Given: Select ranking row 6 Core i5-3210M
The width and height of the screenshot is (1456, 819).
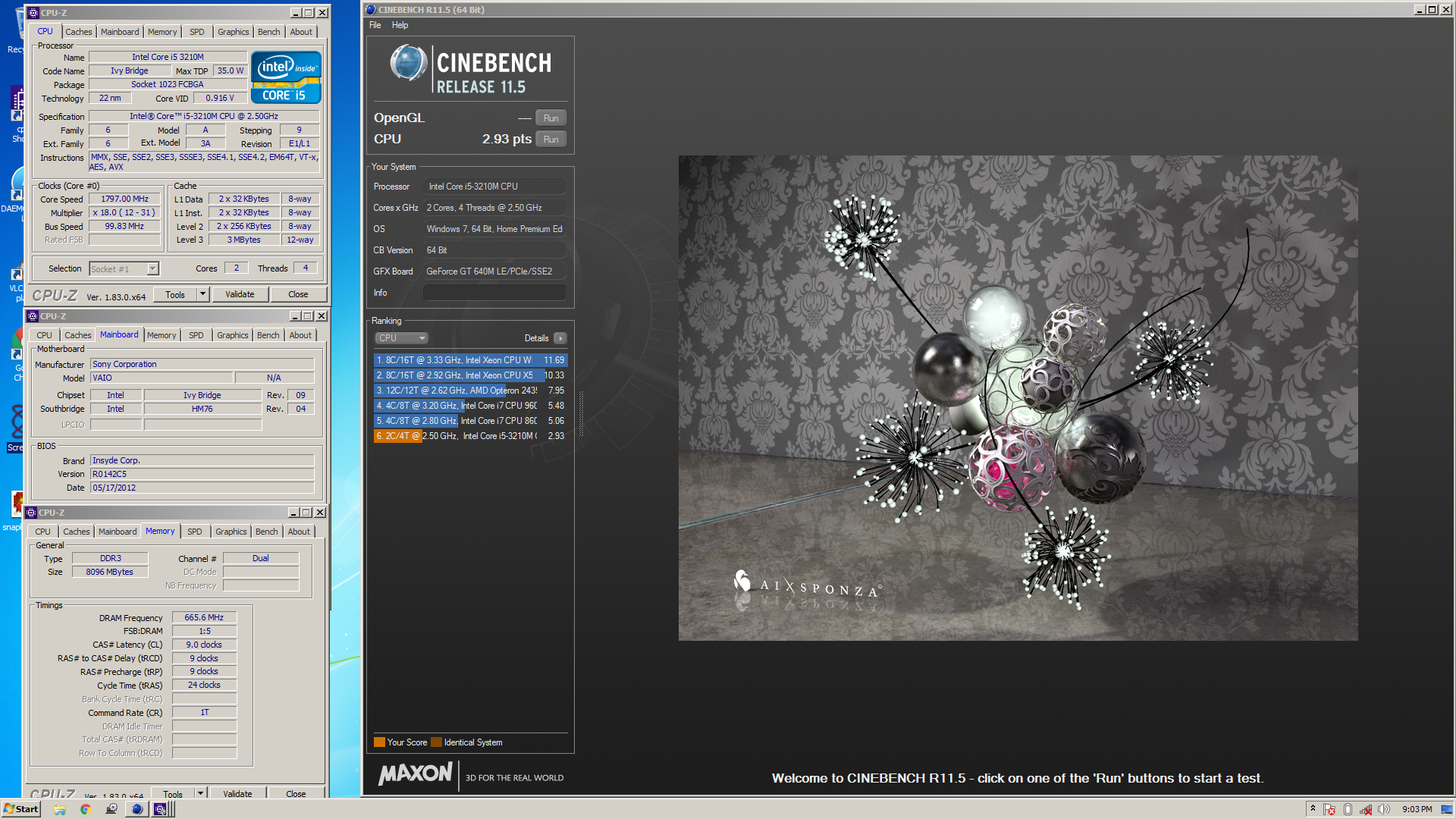Looking at the screenshot, I should 470,436.
